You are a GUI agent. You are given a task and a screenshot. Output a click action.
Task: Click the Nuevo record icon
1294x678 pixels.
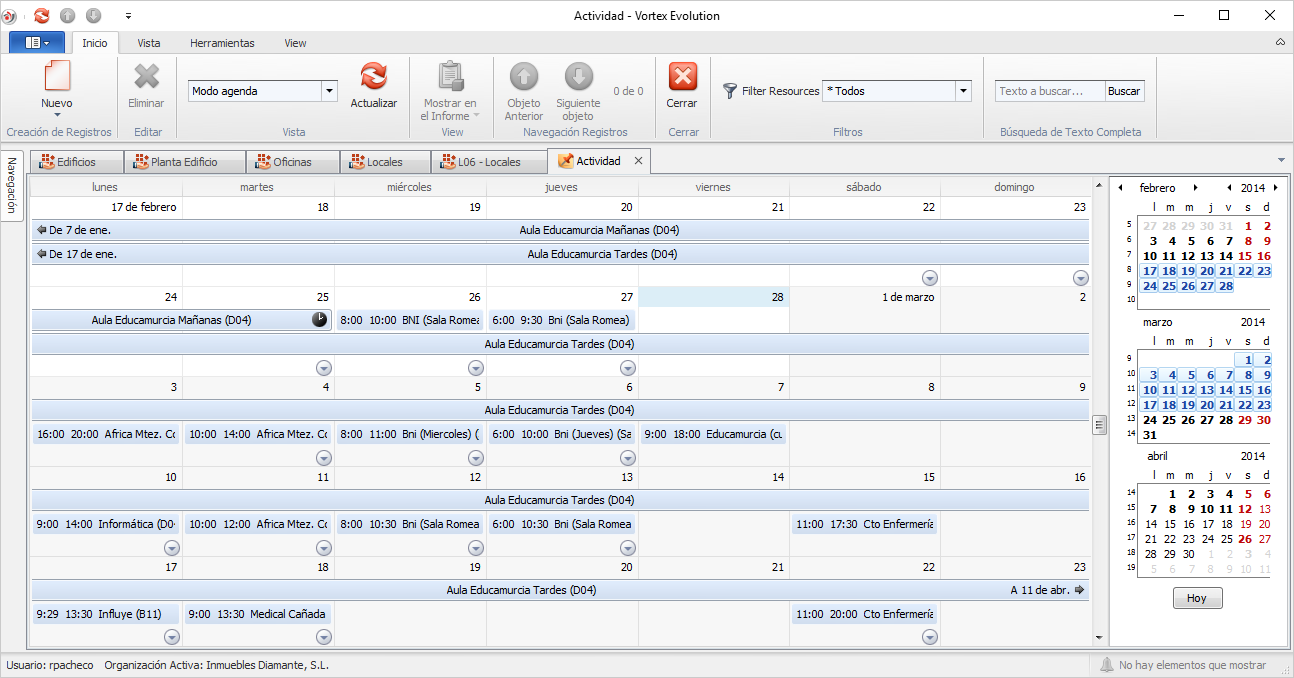tap(57, 76)
